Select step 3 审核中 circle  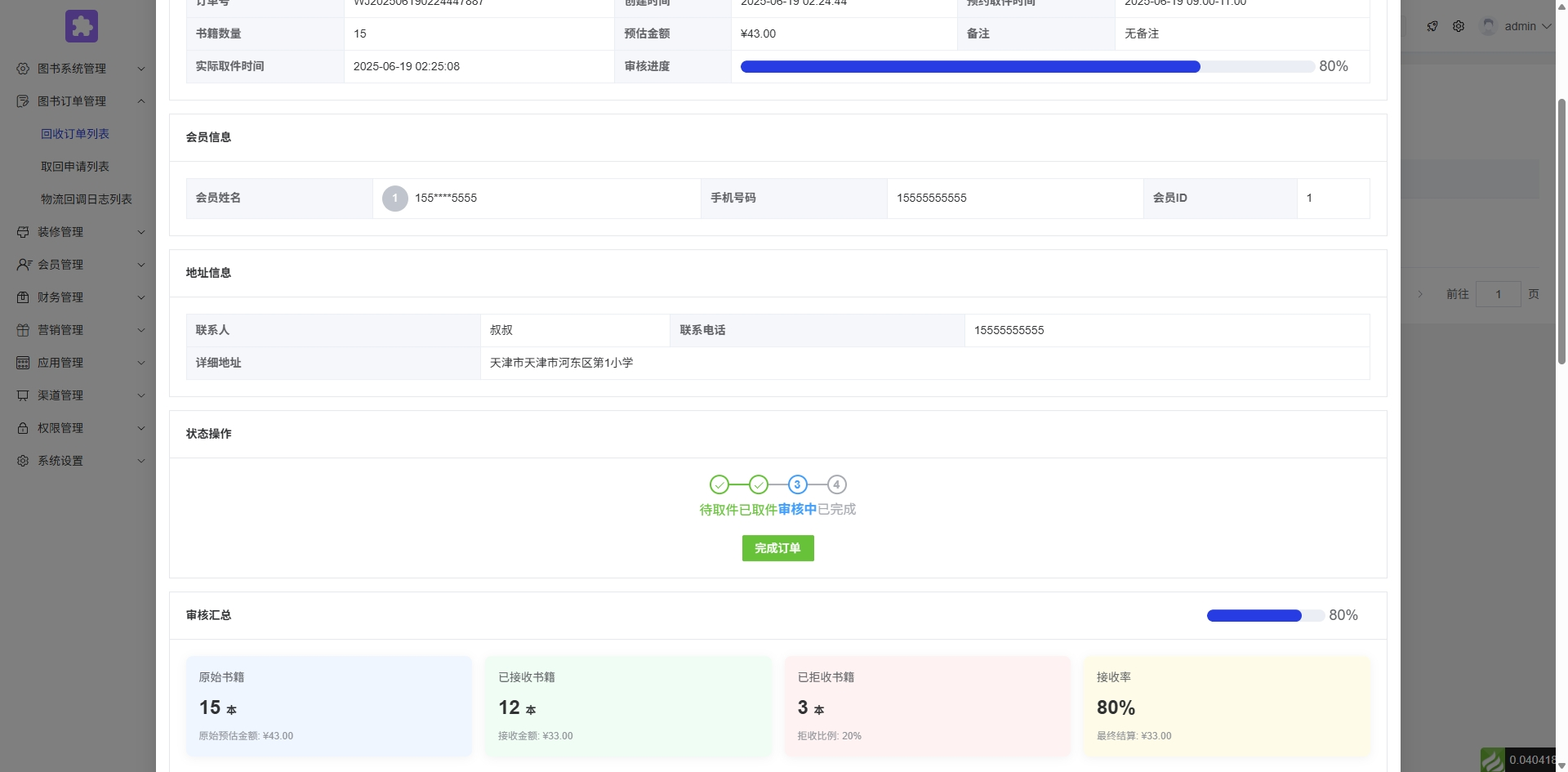point(797,484)
